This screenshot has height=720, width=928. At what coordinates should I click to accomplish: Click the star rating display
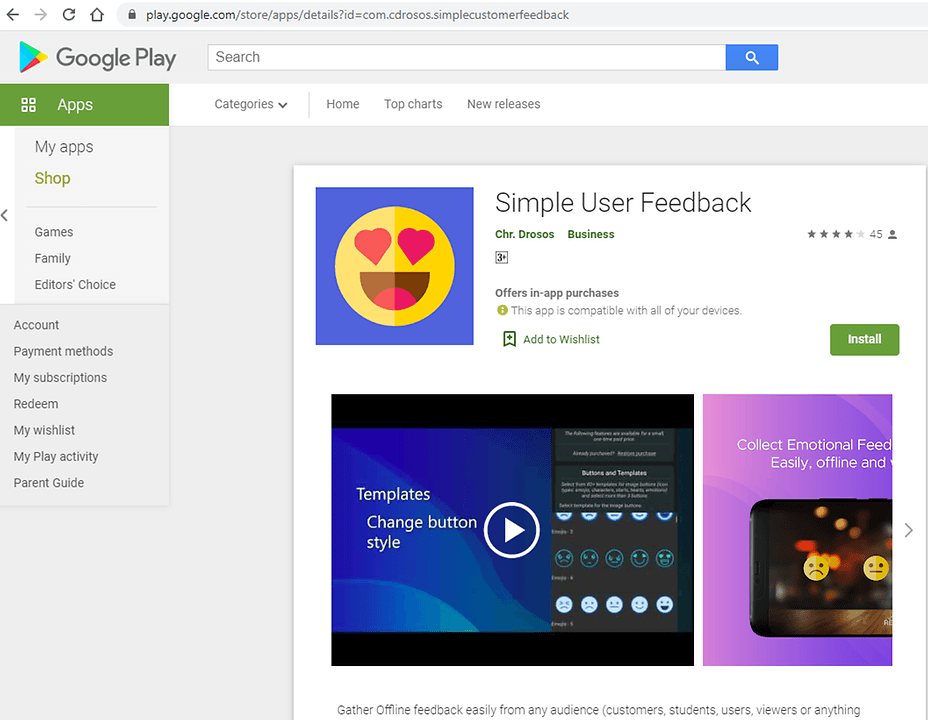tap(836, 234)
